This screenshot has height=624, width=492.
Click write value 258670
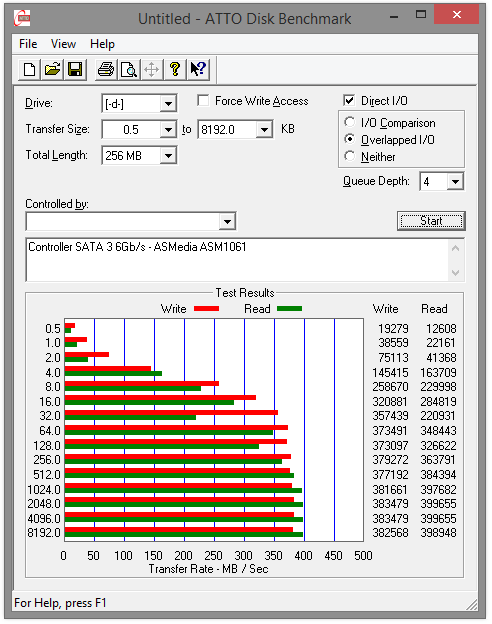point(390,387)
